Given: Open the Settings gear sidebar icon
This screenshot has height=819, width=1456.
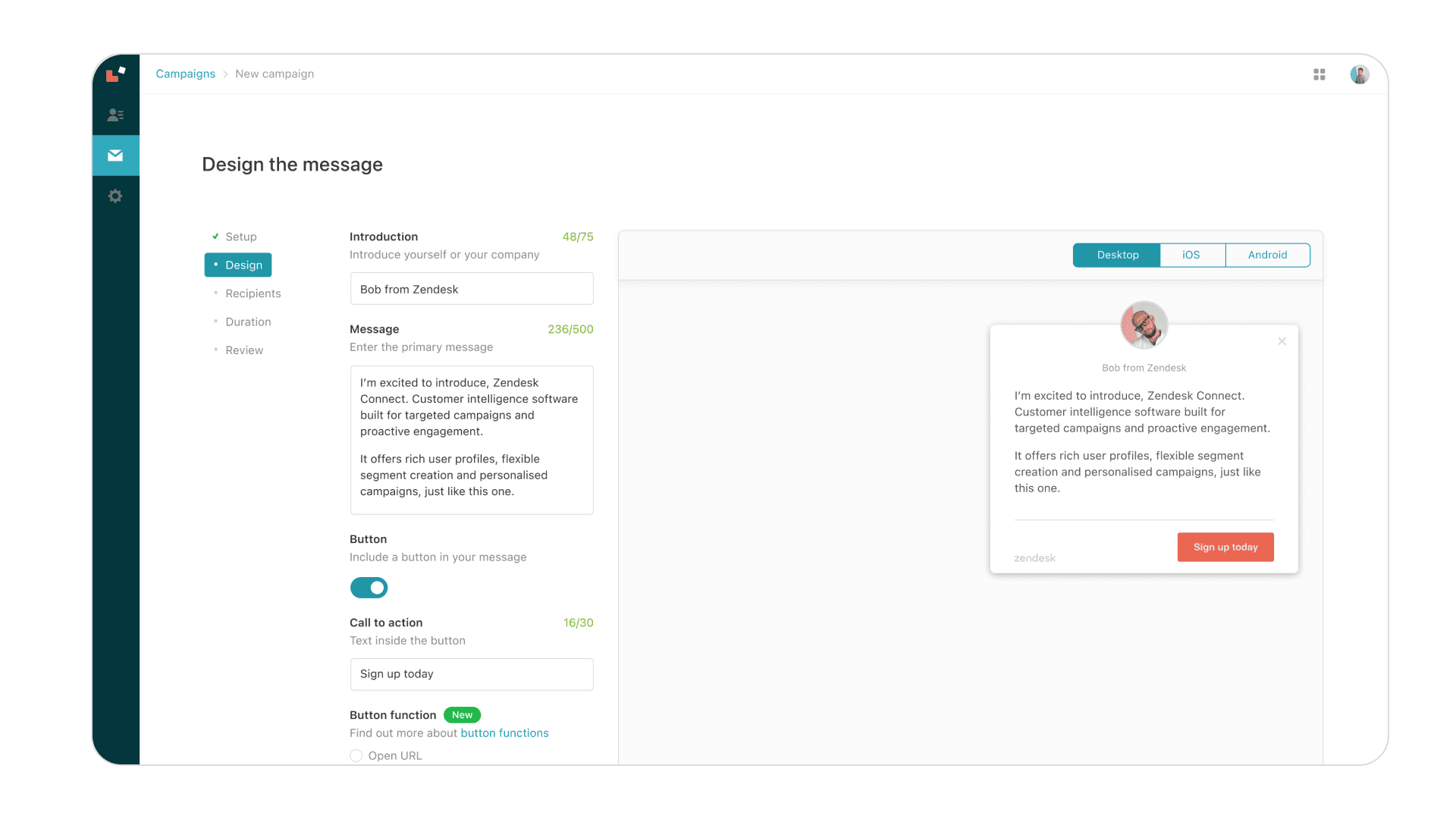Looking at the screenshot, I should pyautogui.click(x=115, y=196).
